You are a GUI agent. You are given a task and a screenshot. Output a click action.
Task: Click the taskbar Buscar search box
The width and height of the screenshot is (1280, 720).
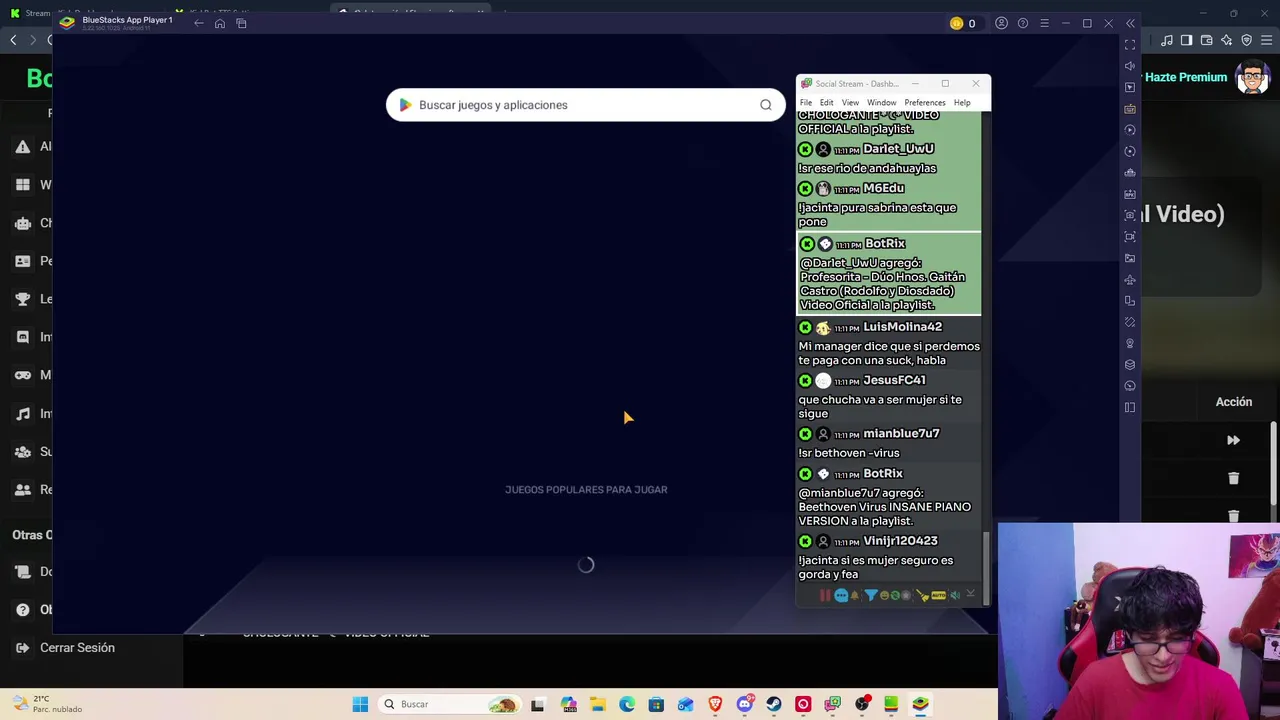[x=450, y=704]
